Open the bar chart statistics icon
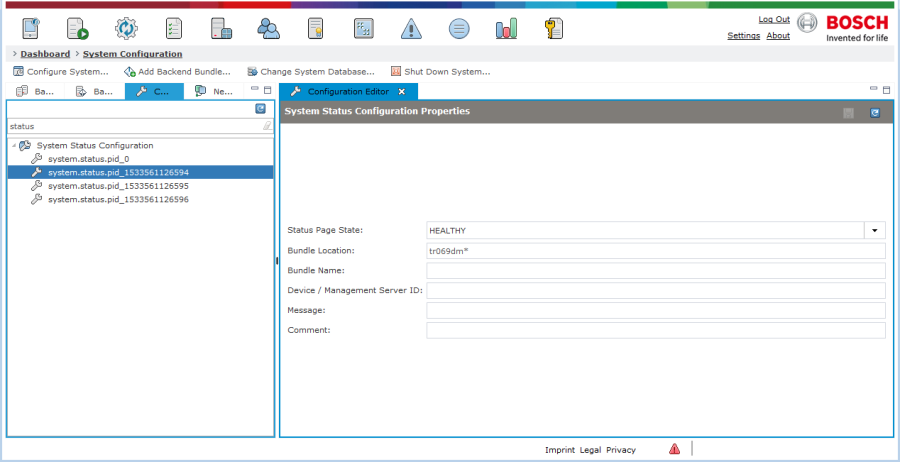The height and width of the screenshot is (462, 900). [x=506, y=28]
